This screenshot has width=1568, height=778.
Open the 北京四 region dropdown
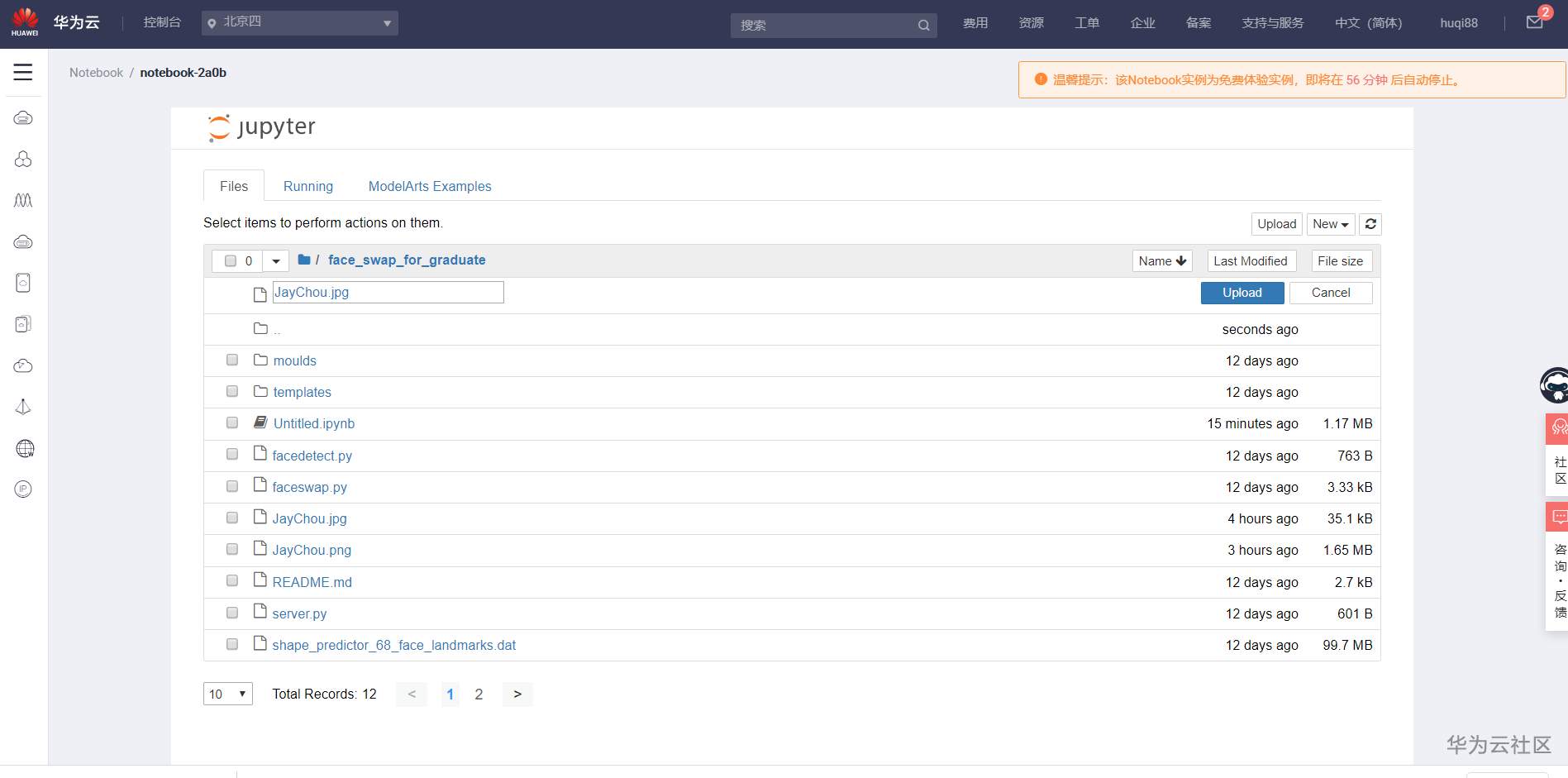[x=299, y=23]
